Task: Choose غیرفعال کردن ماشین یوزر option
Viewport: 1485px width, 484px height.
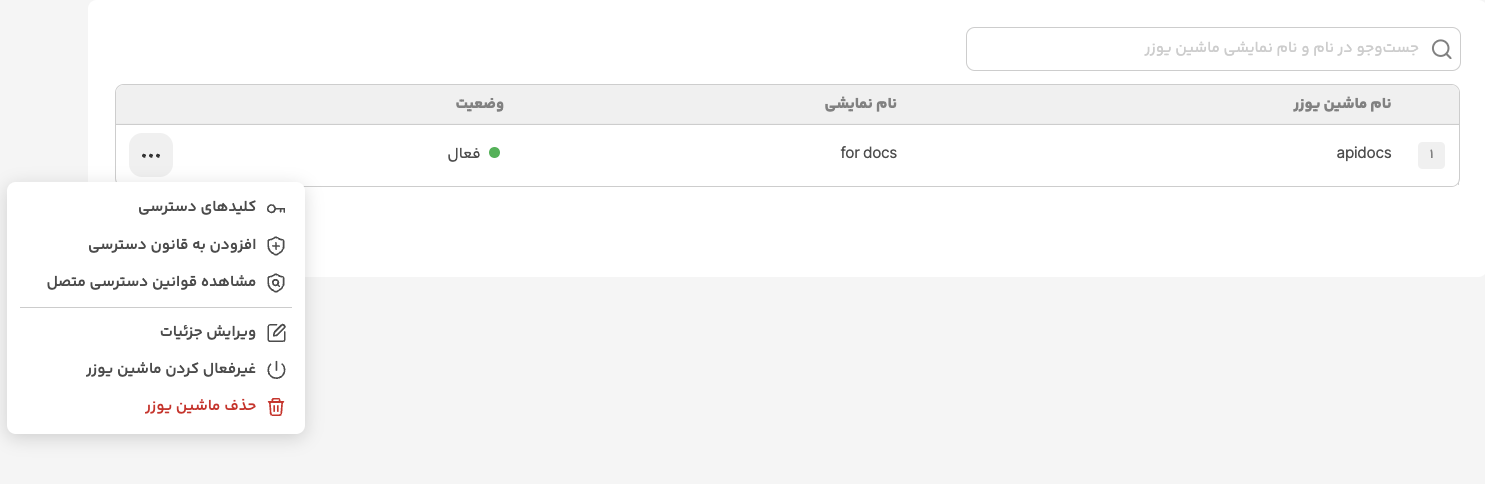Action: click(x=171, y=370)
